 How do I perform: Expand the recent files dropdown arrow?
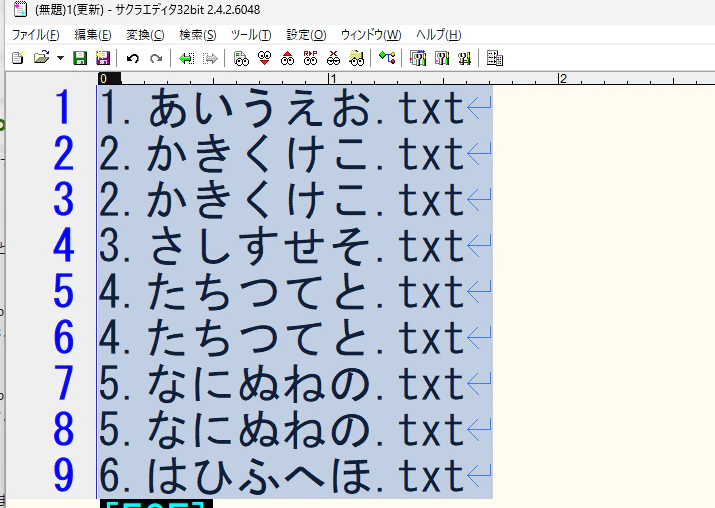[x=60, y=58]
